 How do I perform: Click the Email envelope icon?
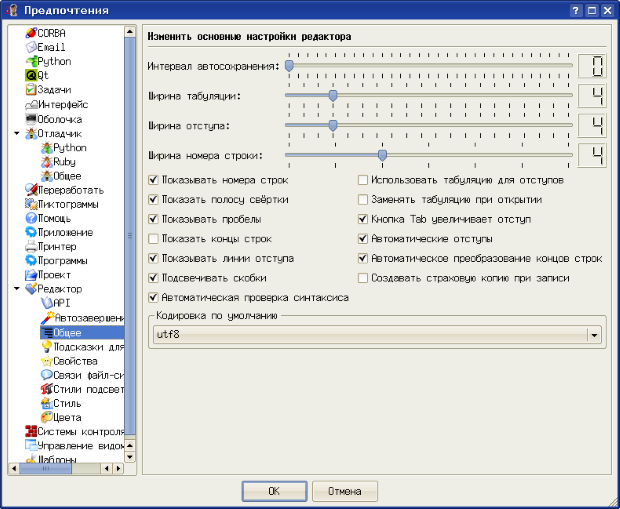[31, 47]
